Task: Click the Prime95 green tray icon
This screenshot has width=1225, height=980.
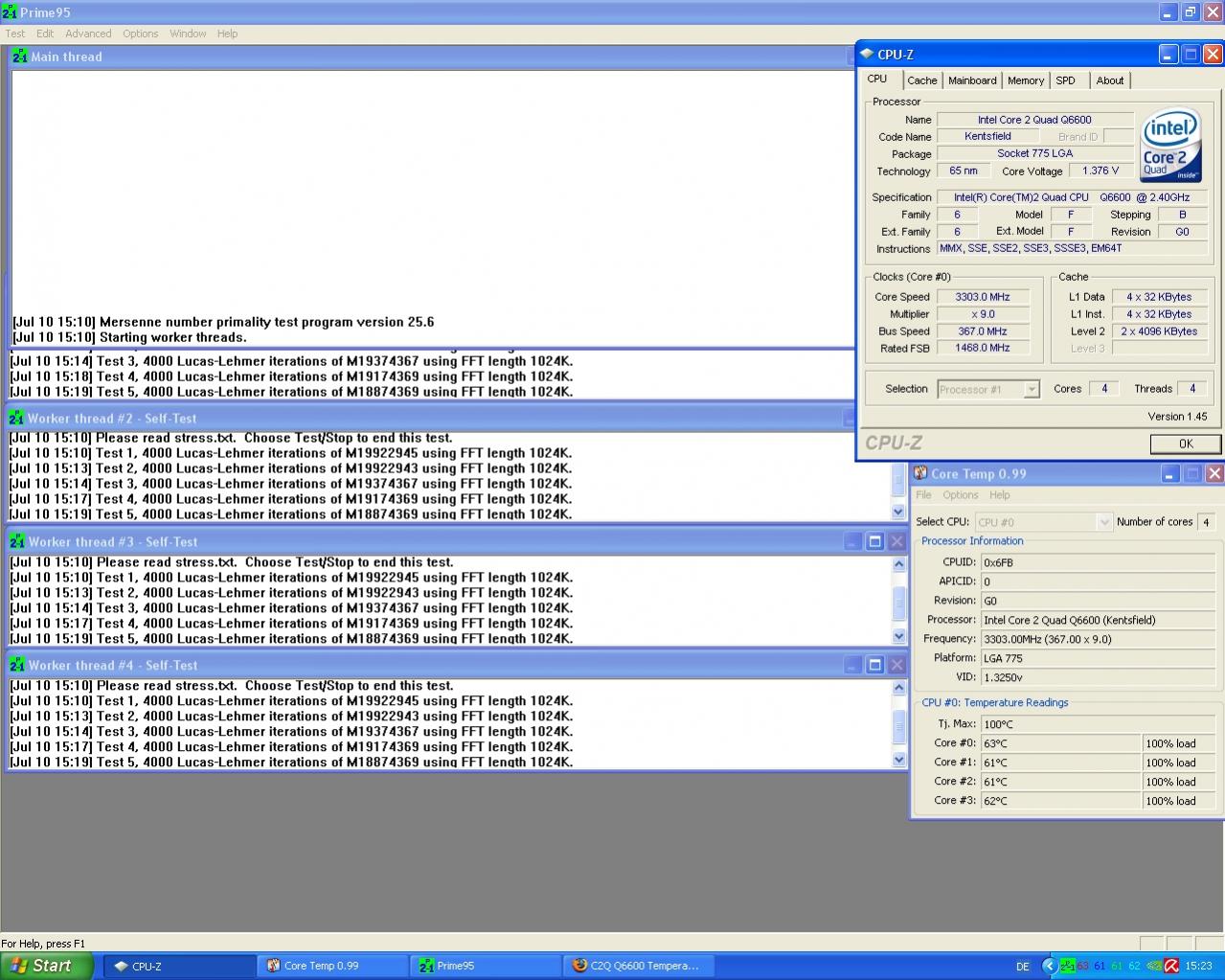Action: click(x=1067, y=966)
